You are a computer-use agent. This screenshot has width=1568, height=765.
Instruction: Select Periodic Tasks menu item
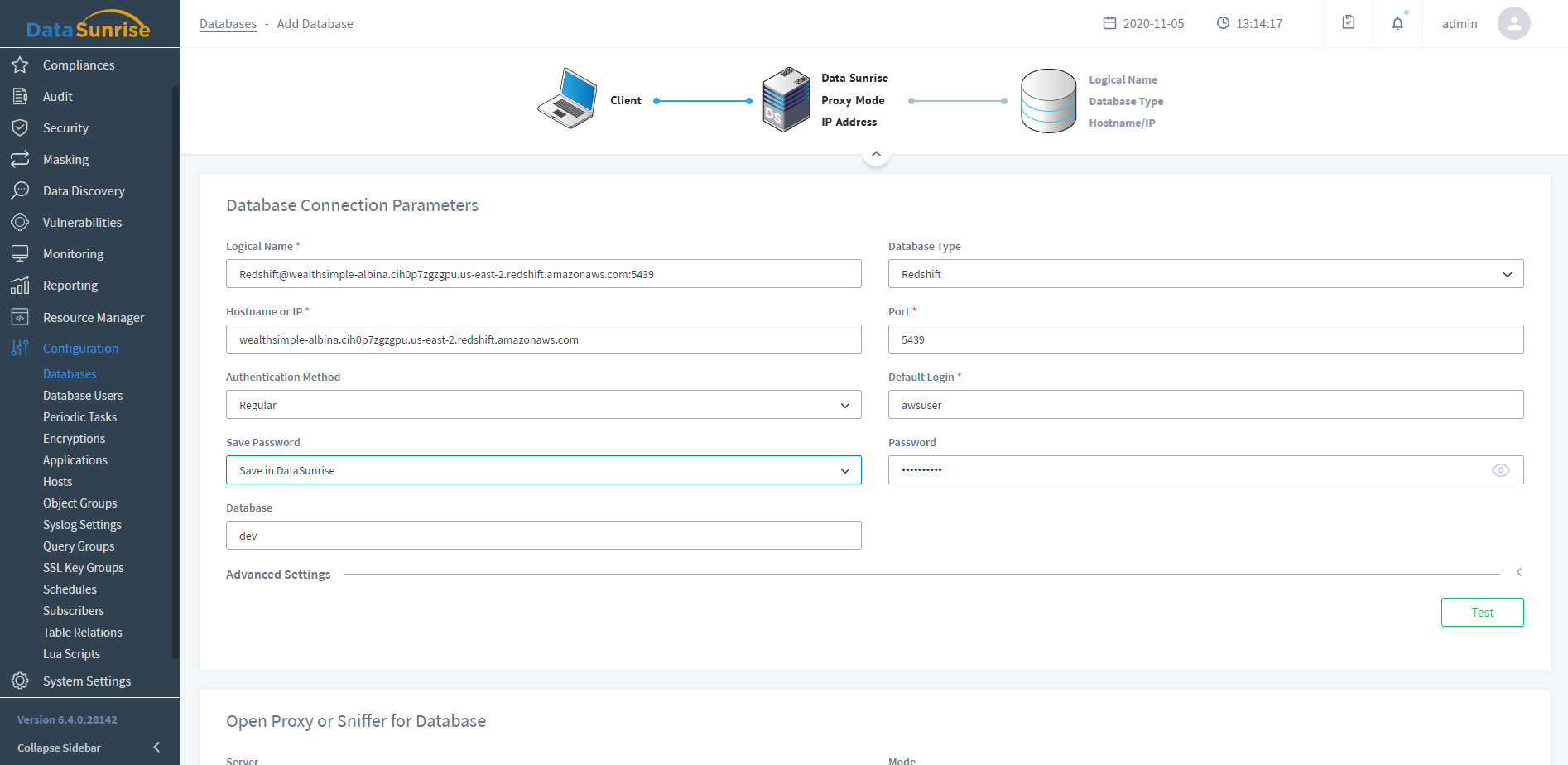79,417
